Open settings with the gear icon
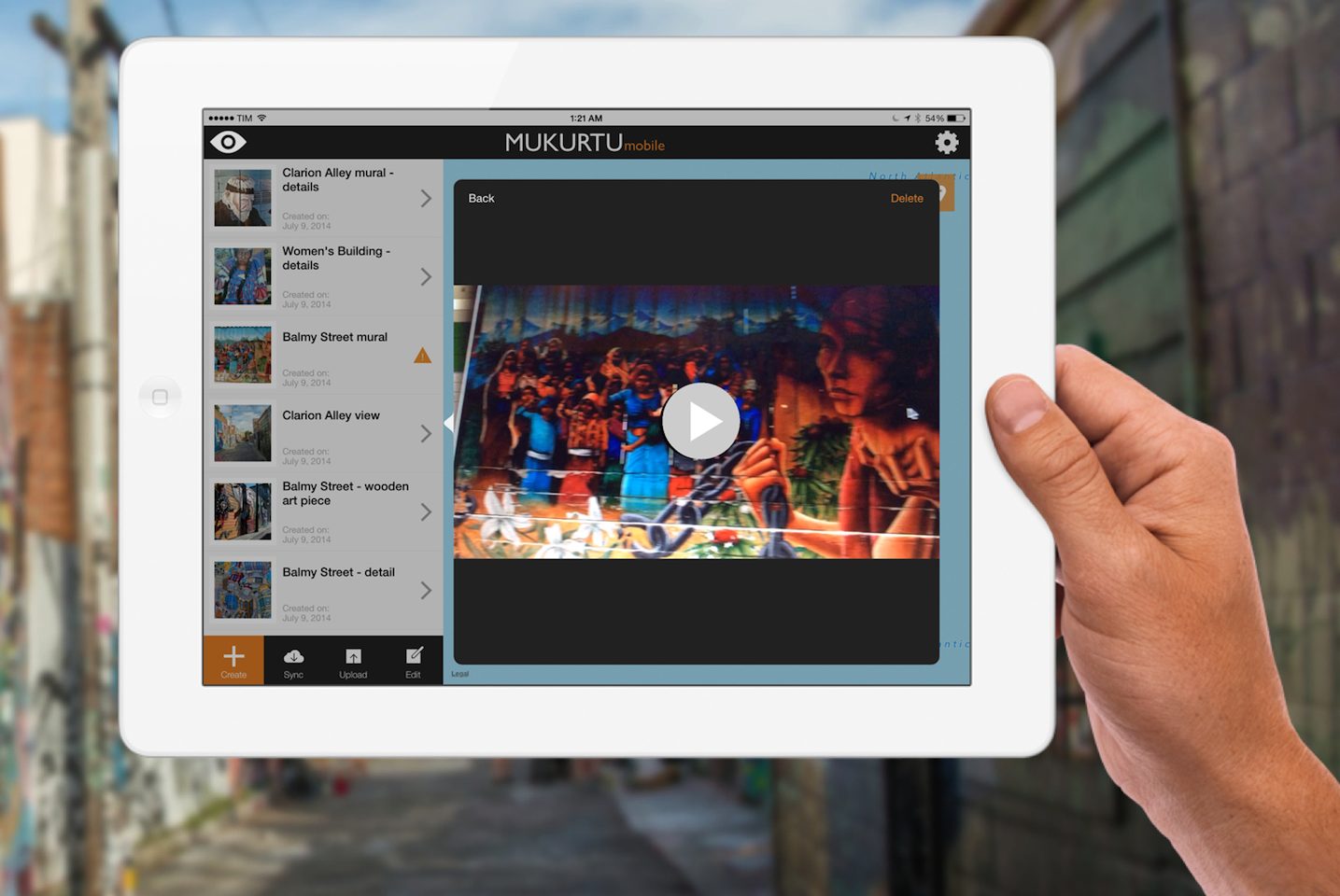This screenshot has height=896, width=1340. [x=947, y=142]
